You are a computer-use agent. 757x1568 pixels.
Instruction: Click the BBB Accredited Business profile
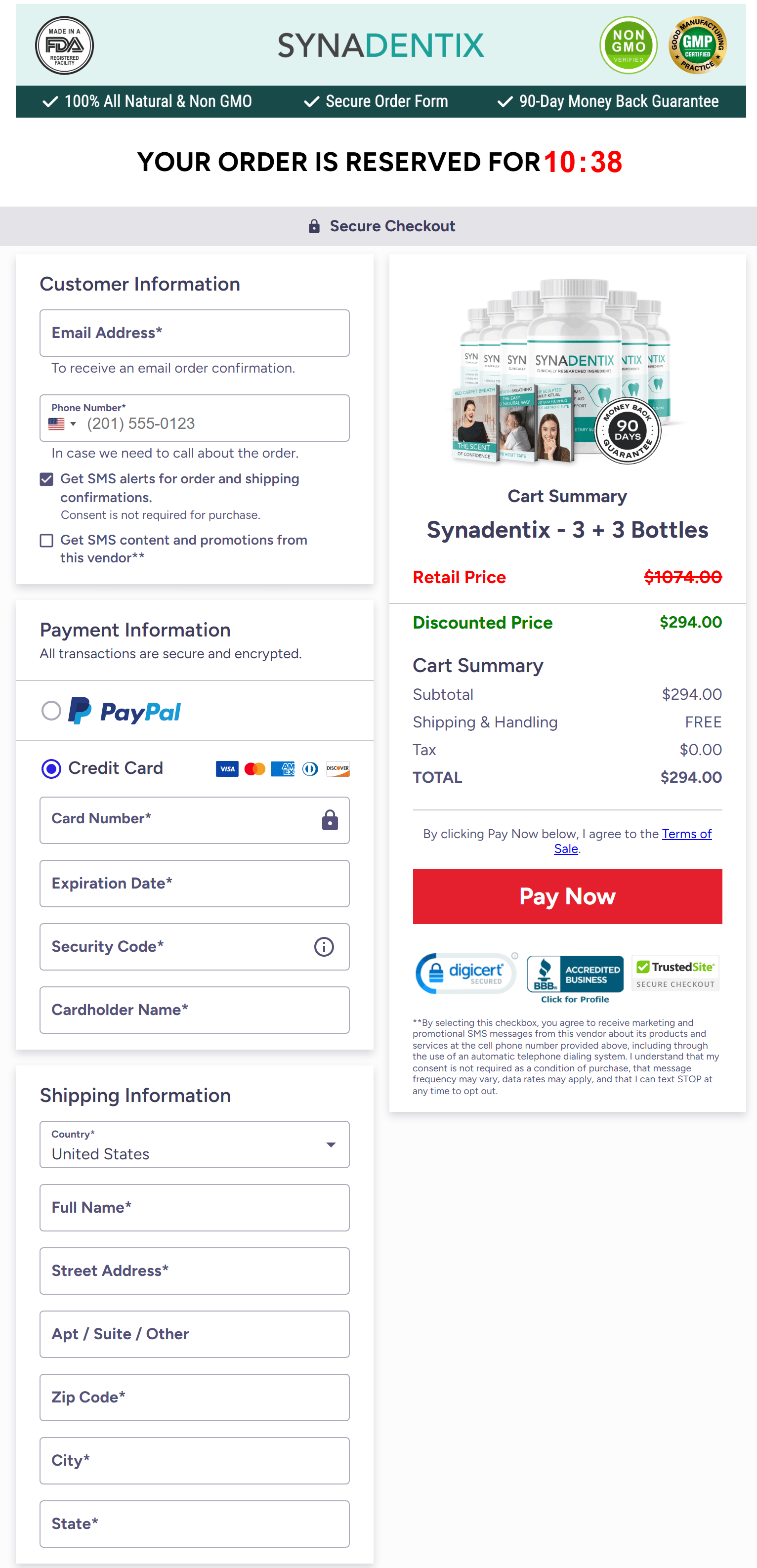point(575,975)
